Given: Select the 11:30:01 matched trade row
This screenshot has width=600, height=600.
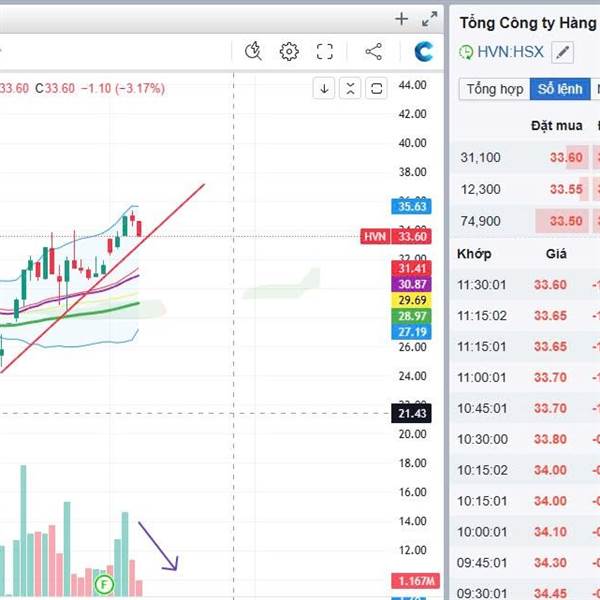Looking at the screenshot, I should tap(525, 285).
